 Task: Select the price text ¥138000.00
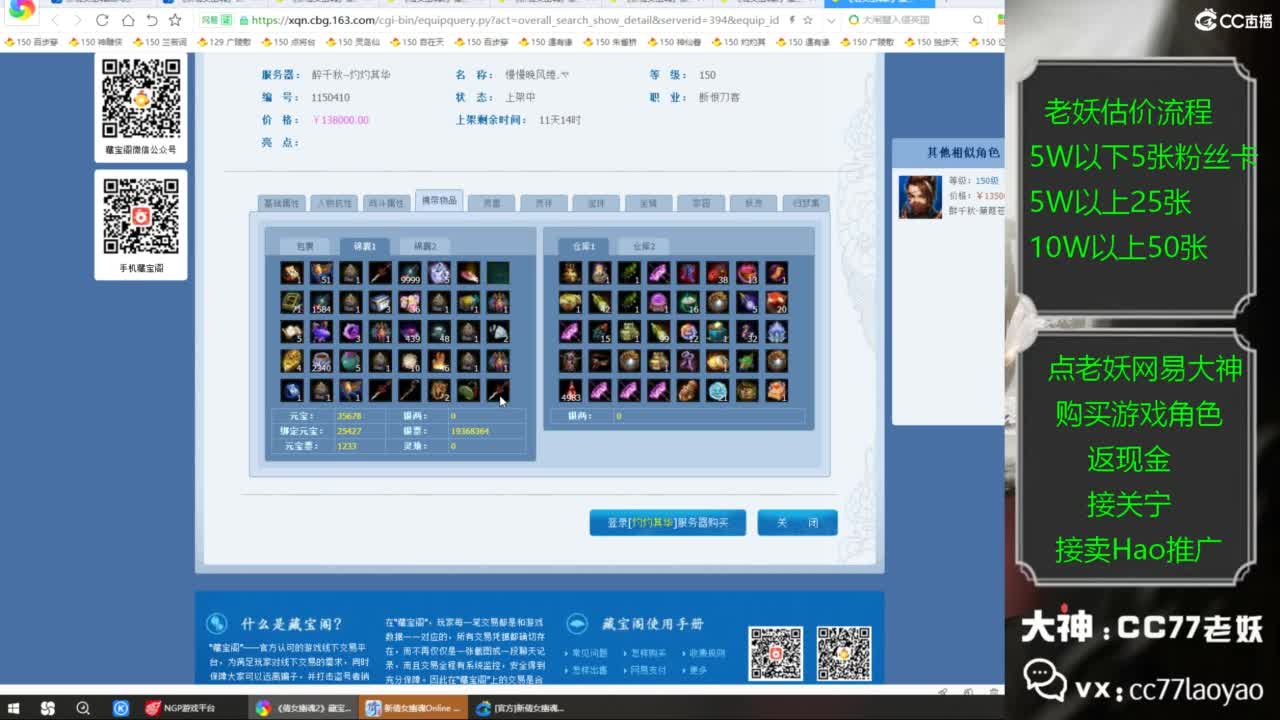pyautogui.click(x=341, y=120)
